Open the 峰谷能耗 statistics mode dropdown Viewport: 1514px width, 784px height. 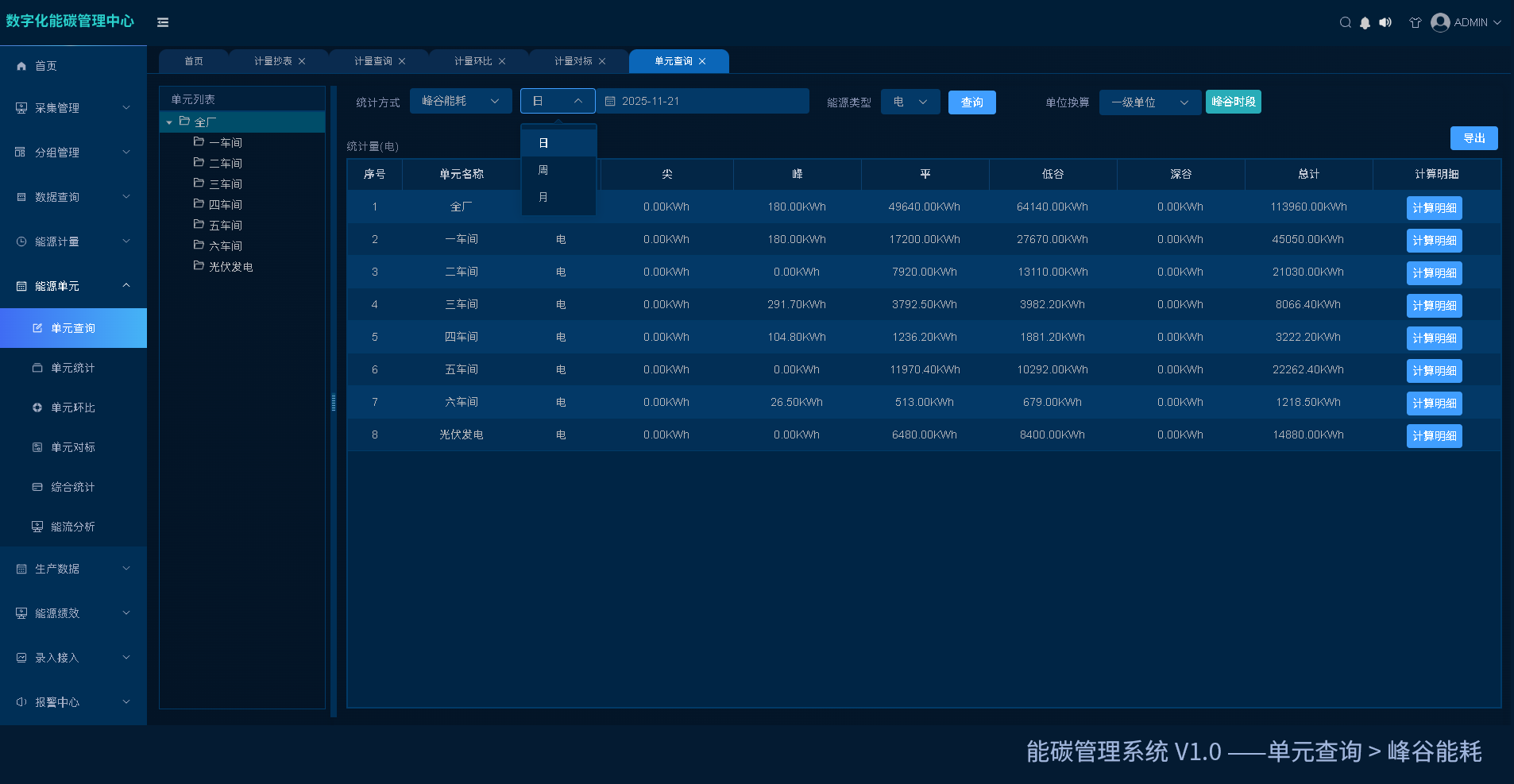click(x=461, y=101)
